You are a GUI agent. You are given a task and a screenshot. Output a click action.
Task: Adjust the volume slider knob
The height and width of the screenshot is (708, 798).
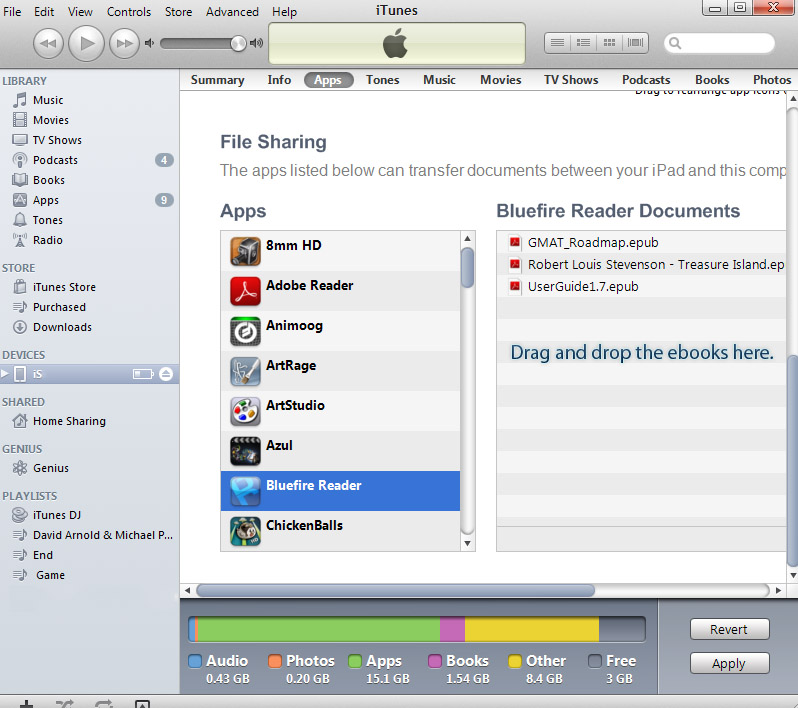click(x=238, y=43)
